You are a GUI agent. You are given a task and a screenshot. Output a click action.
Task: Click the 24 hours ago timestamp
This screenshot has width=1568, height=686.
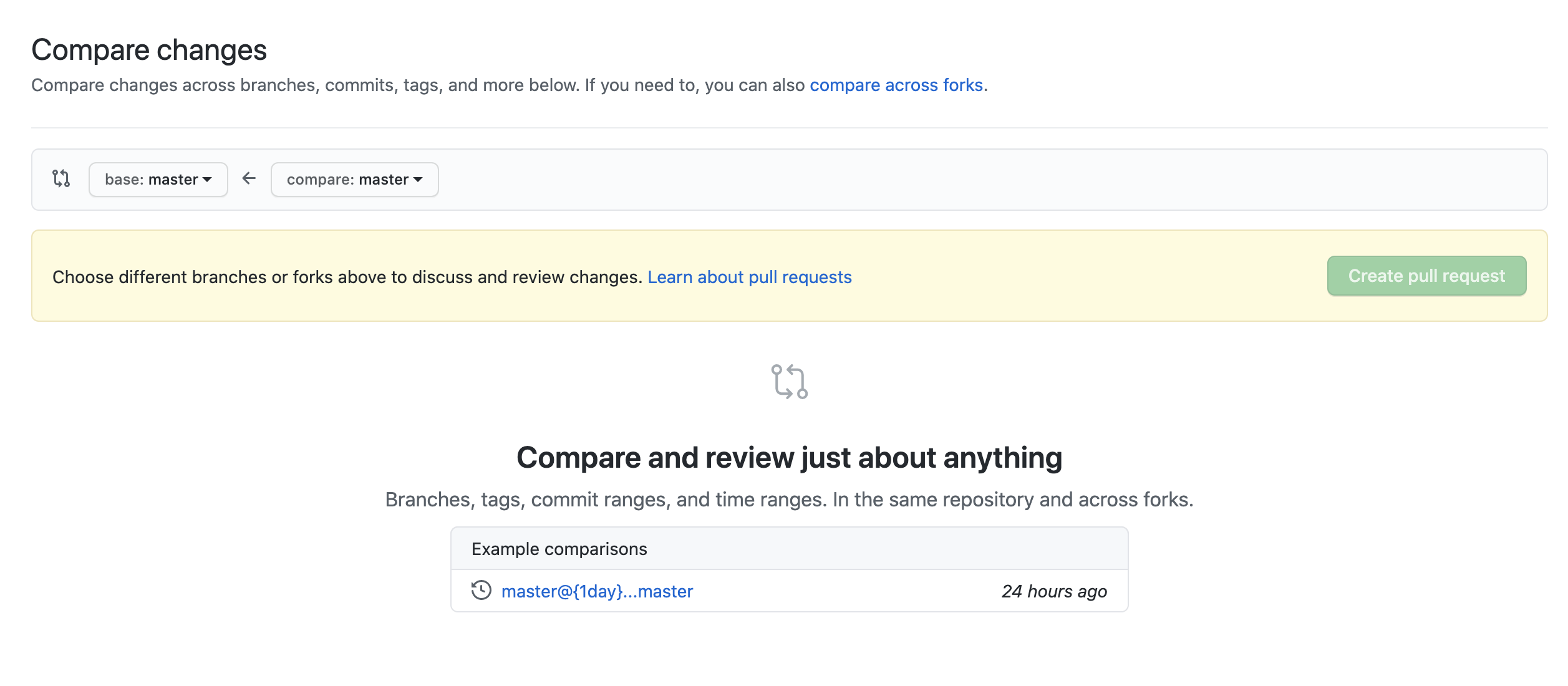1054,591
